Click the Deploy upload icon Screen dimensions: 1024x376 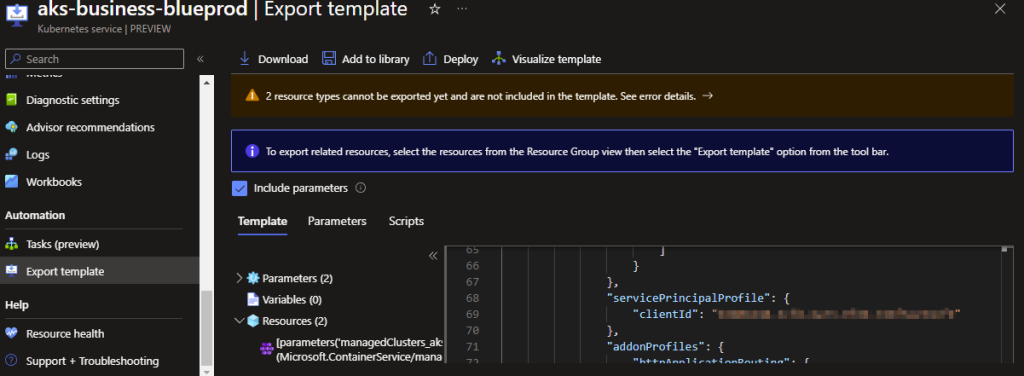point(430,59)
